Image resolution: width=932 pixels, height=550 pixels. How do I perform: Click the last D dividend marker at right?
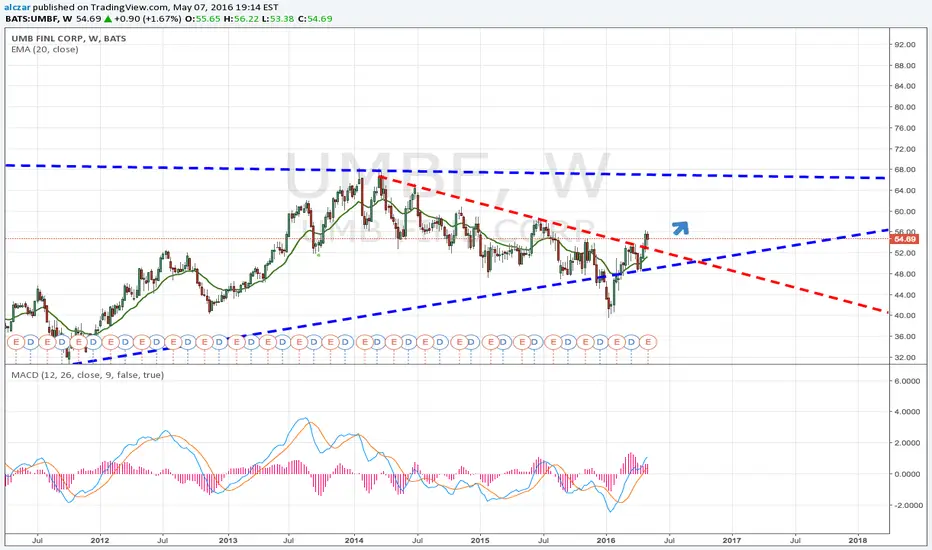pos(632,342)
